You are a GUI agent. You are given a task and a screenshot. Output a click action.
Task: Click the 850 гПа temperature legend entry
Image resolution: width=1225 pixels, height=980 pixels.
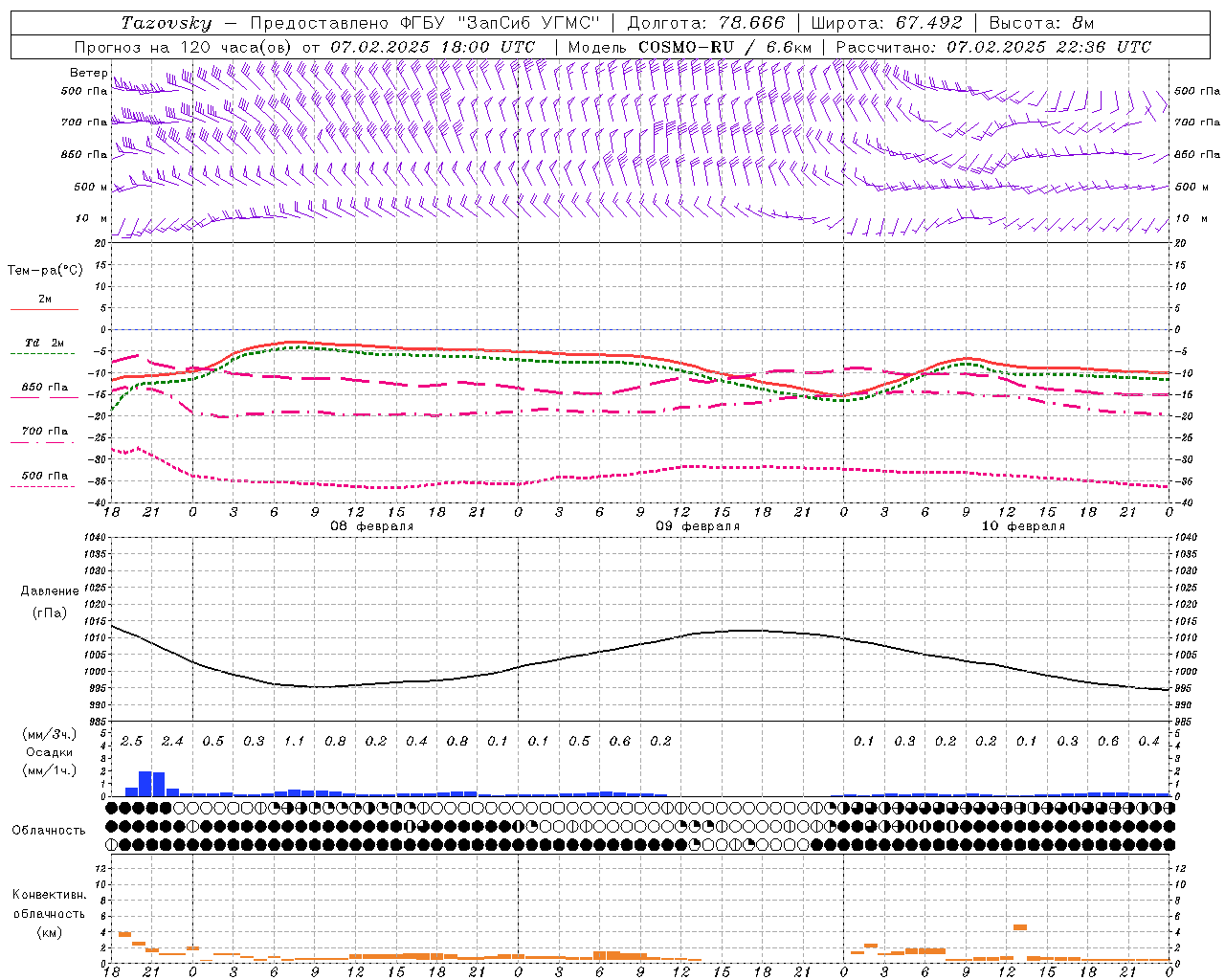coord(44,388)
